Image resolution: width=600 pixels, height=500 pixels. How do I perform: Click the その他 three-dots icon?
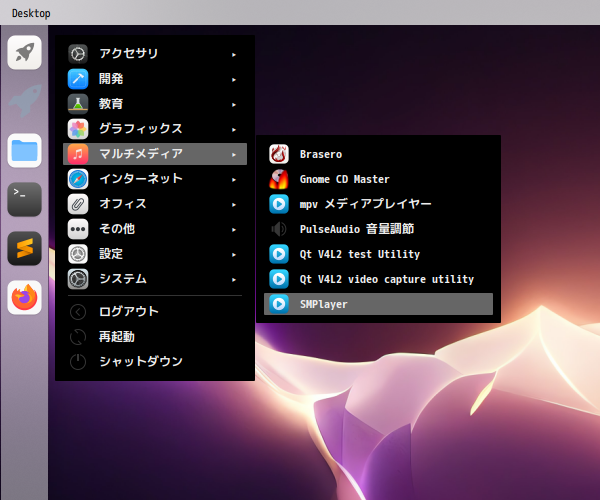(78, 229)
